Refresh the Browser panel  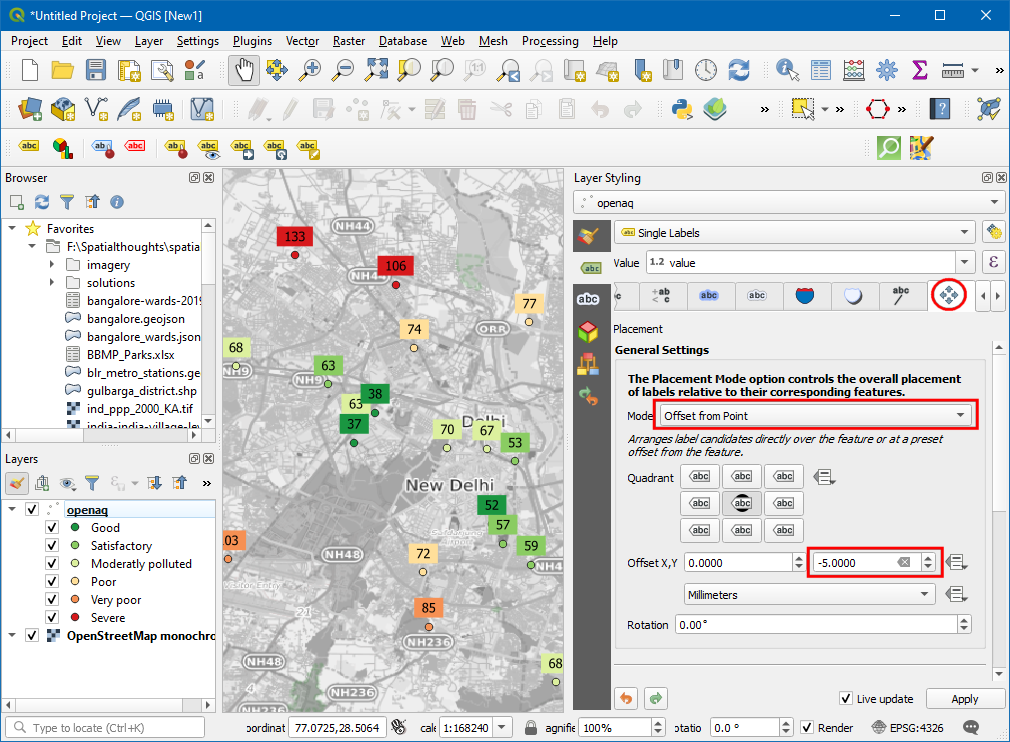pyautogui.click(x=42, y=202)
